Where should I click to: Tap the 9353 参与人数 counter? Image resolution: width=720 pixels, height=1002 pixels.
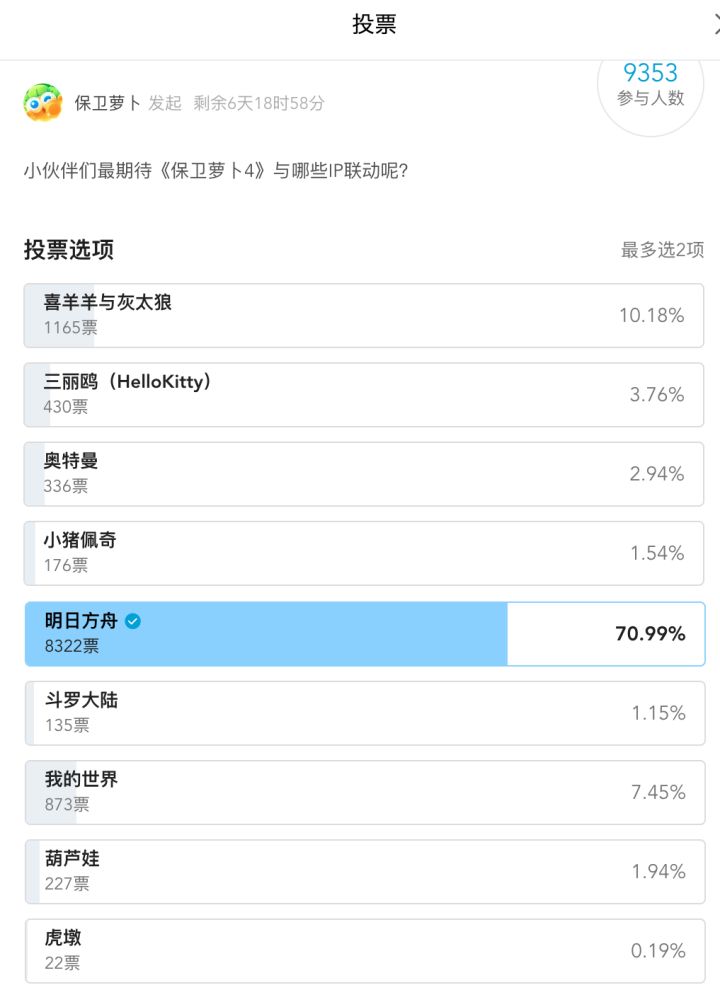pos(650,84)
